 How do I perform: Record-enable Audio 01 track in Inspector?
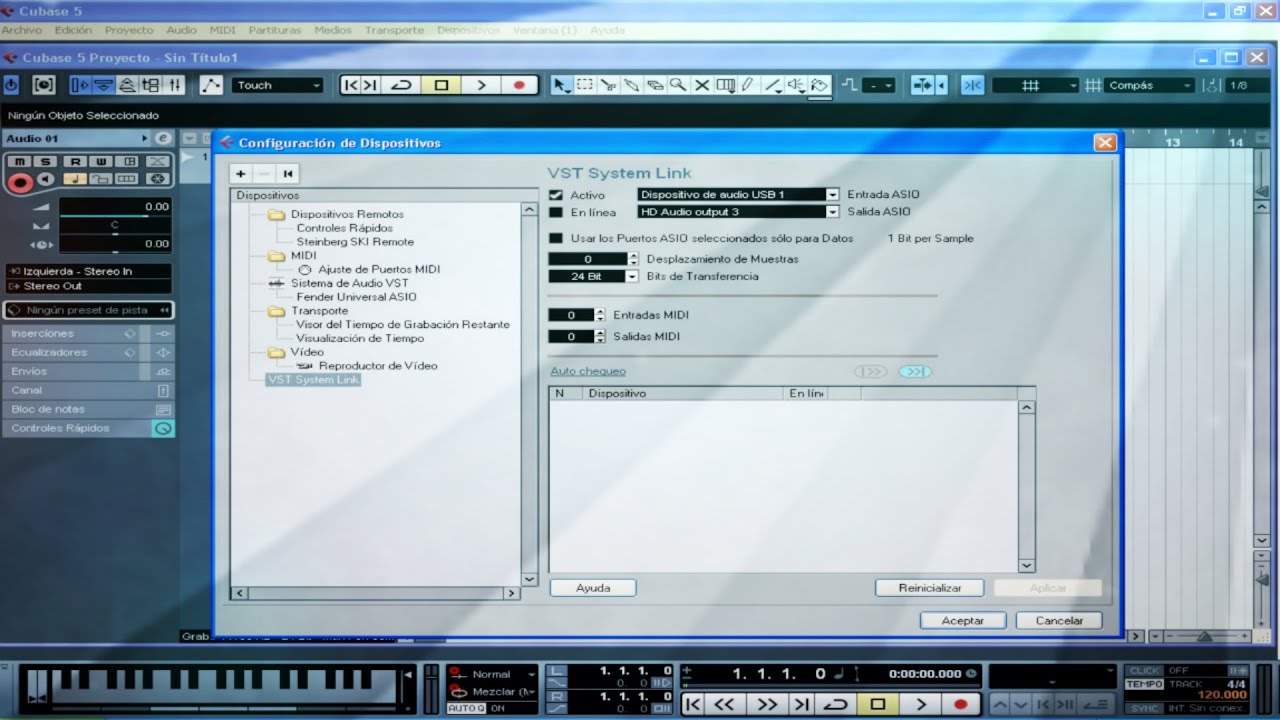(x=19, y=182)
